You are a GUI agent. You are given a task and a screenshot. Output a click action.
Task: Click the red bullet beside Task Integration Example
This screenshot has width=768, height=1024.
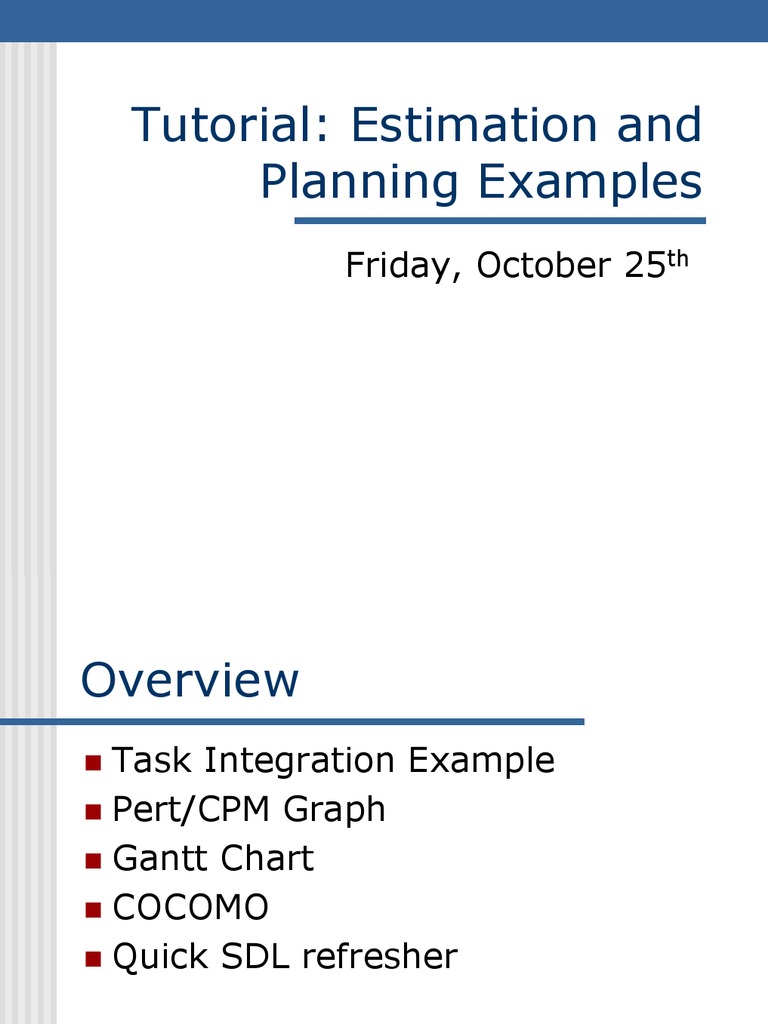click(94, 763)
